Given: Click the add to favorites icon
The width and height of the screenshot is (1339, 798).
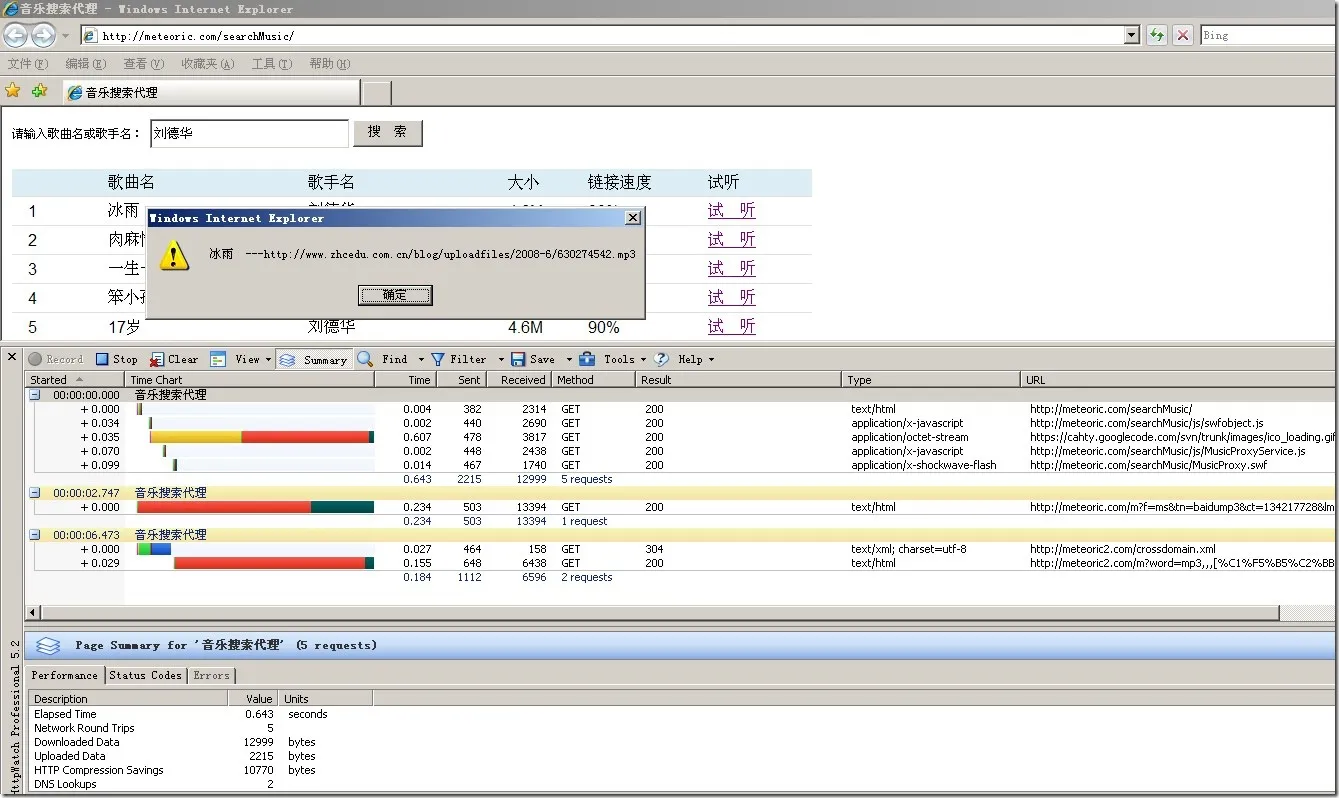Looking at the screenshot, I should (39, 91).
